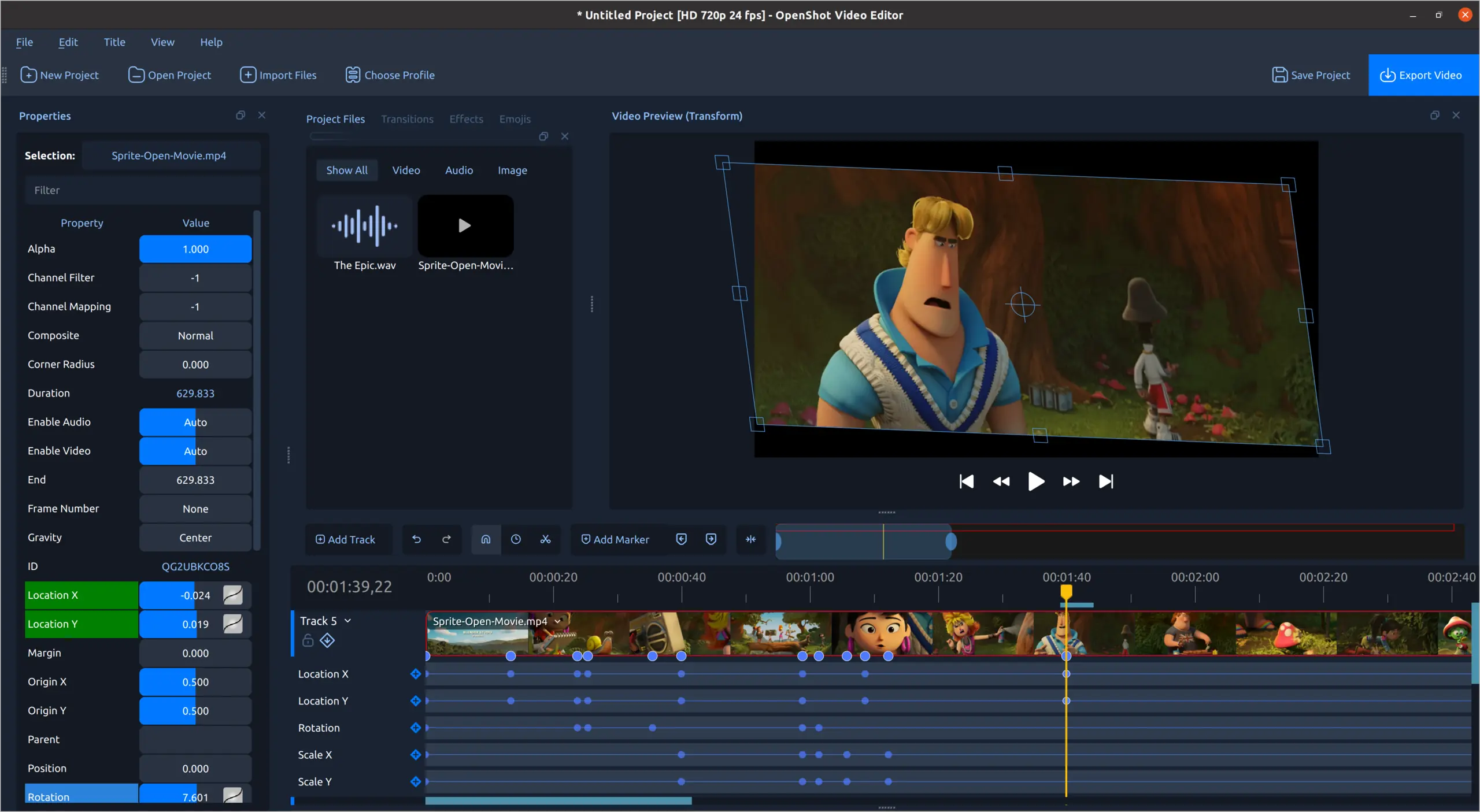Click Choose Profile button
The image size is (1480, 812).
(x=390, y=75)
